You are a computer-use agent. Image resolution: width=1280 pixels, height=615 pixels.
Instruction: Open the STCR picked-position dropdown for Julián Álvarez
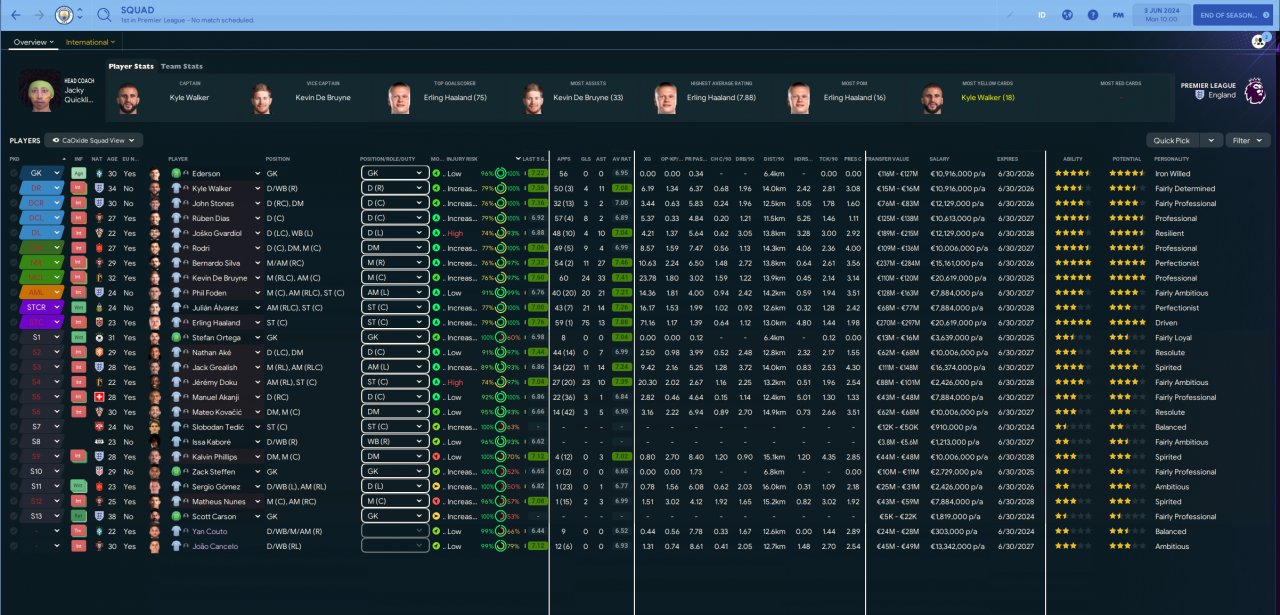click(x=42, y=307)
